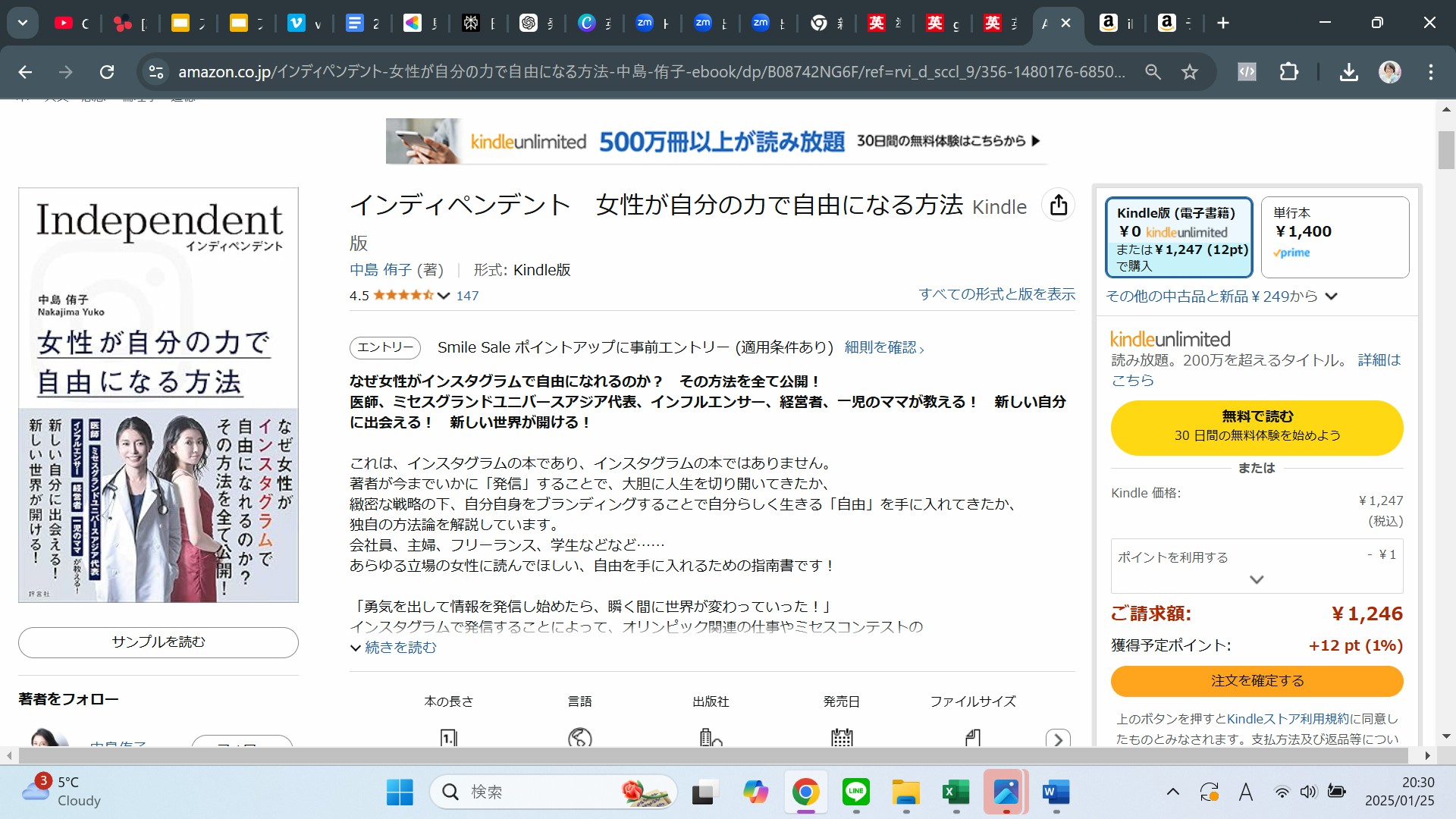Show hidden system tray icons chevron
This screenshot has width=1456, height=819.
(x=1173, y=792)
